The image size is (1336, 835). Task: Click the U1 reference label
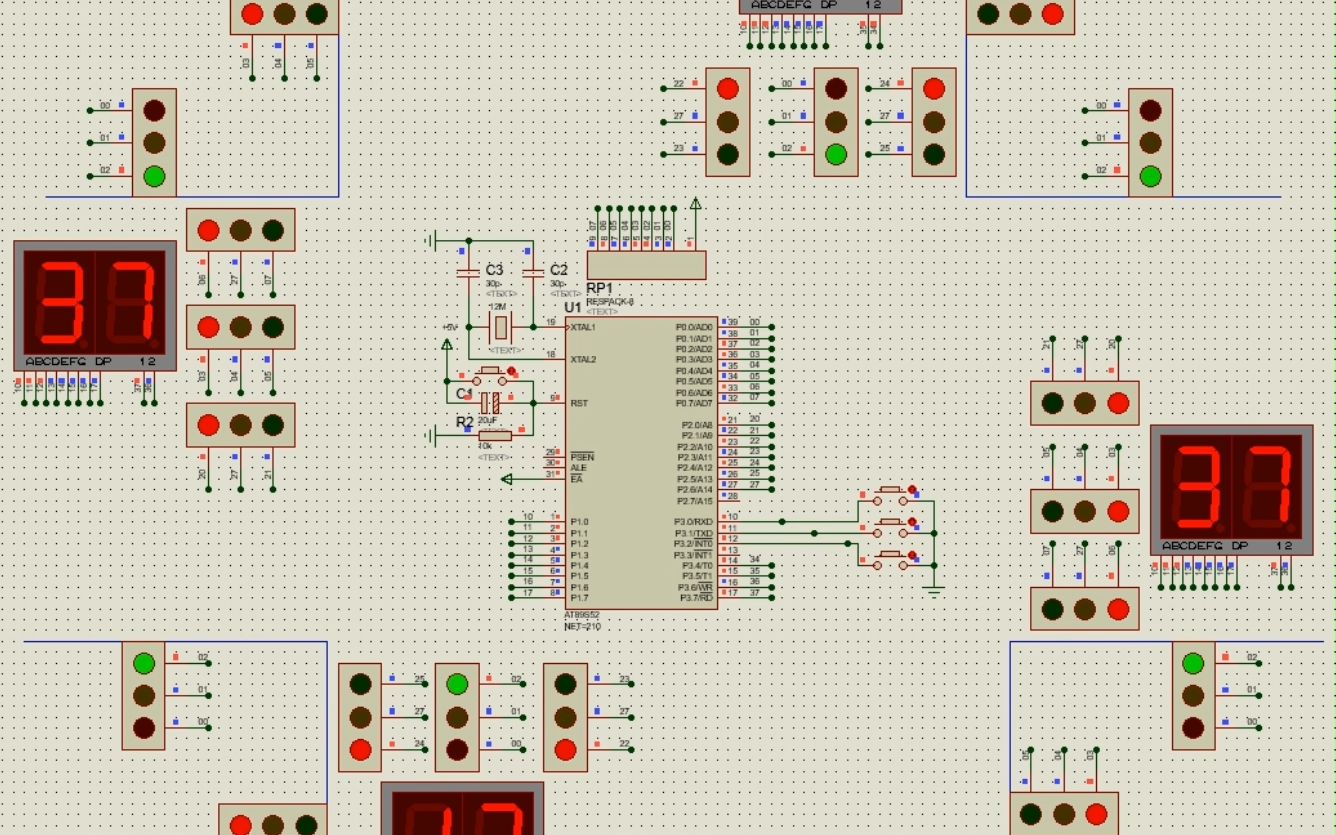pos(573,307)
